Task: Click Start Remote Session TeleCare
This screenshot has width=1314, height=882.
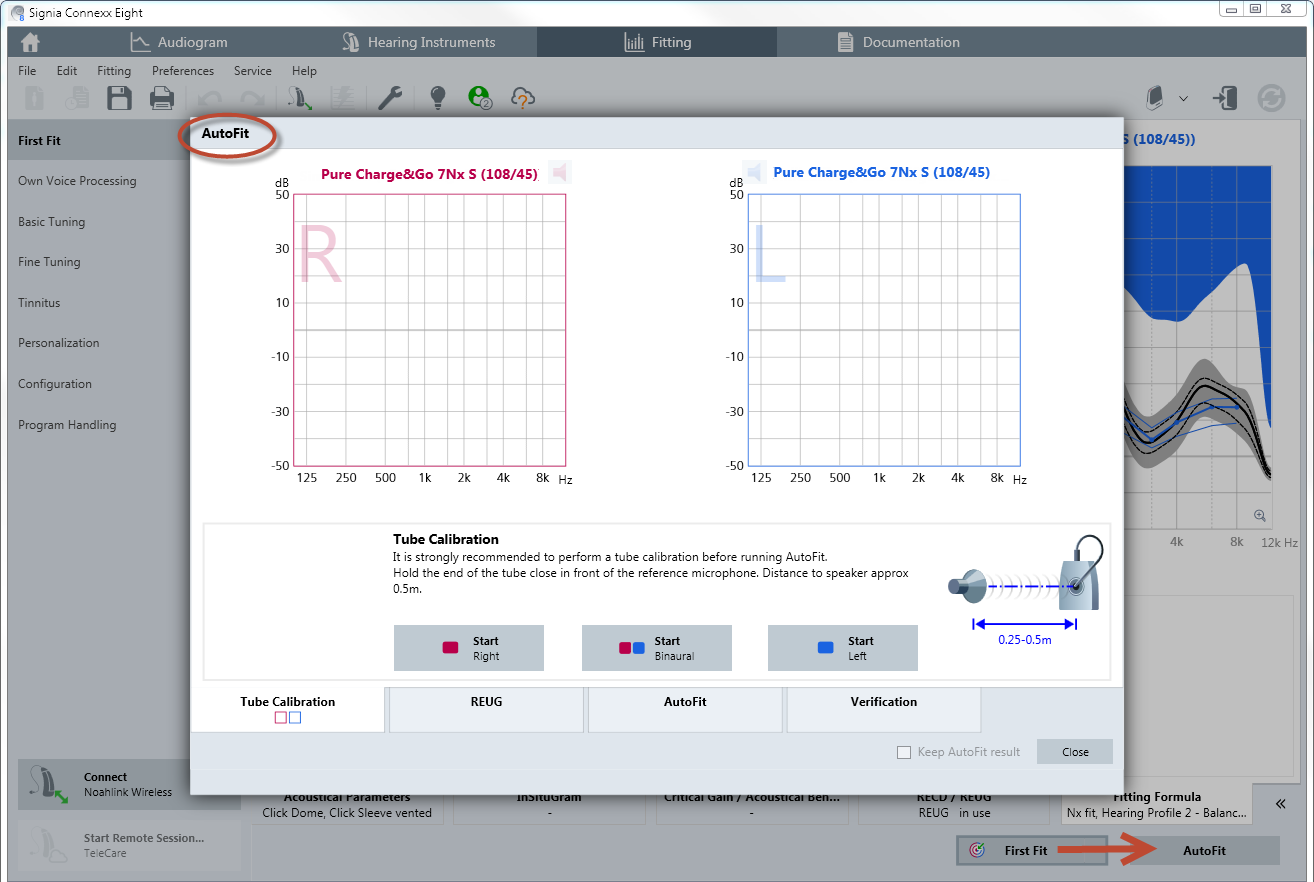Action: [130, 845]
